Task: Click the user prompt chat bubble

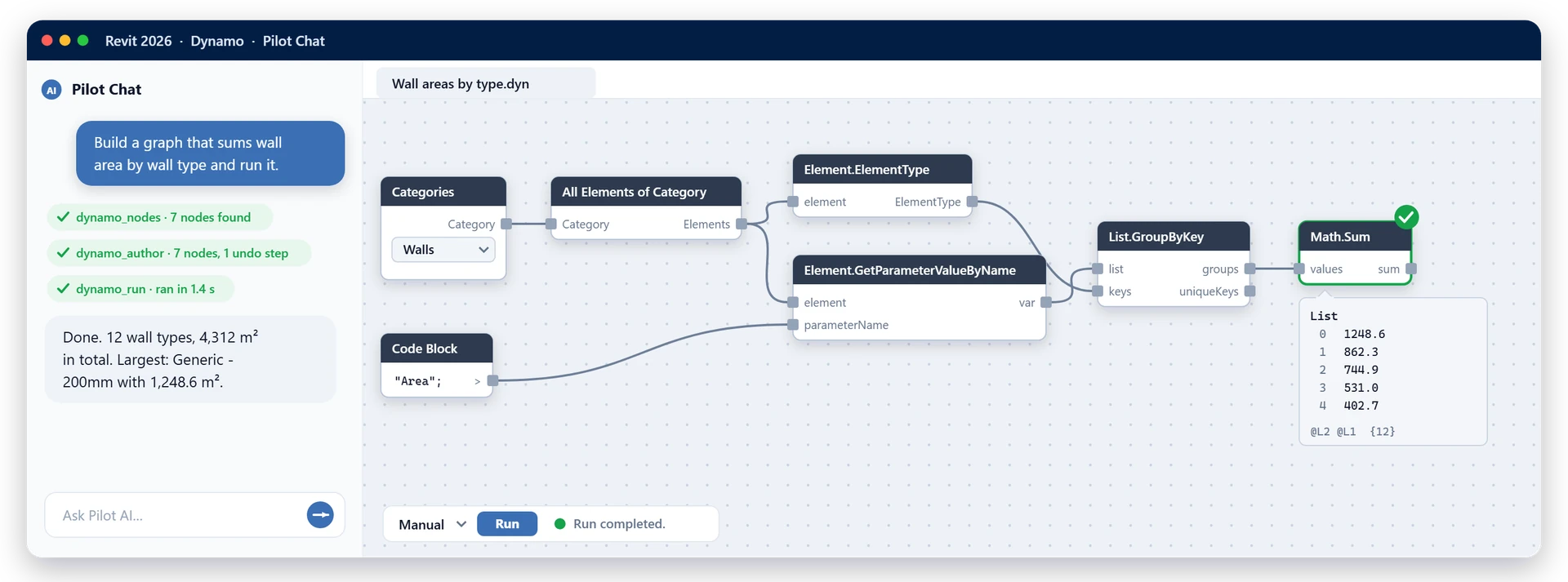Action: [x=211, y=153]
